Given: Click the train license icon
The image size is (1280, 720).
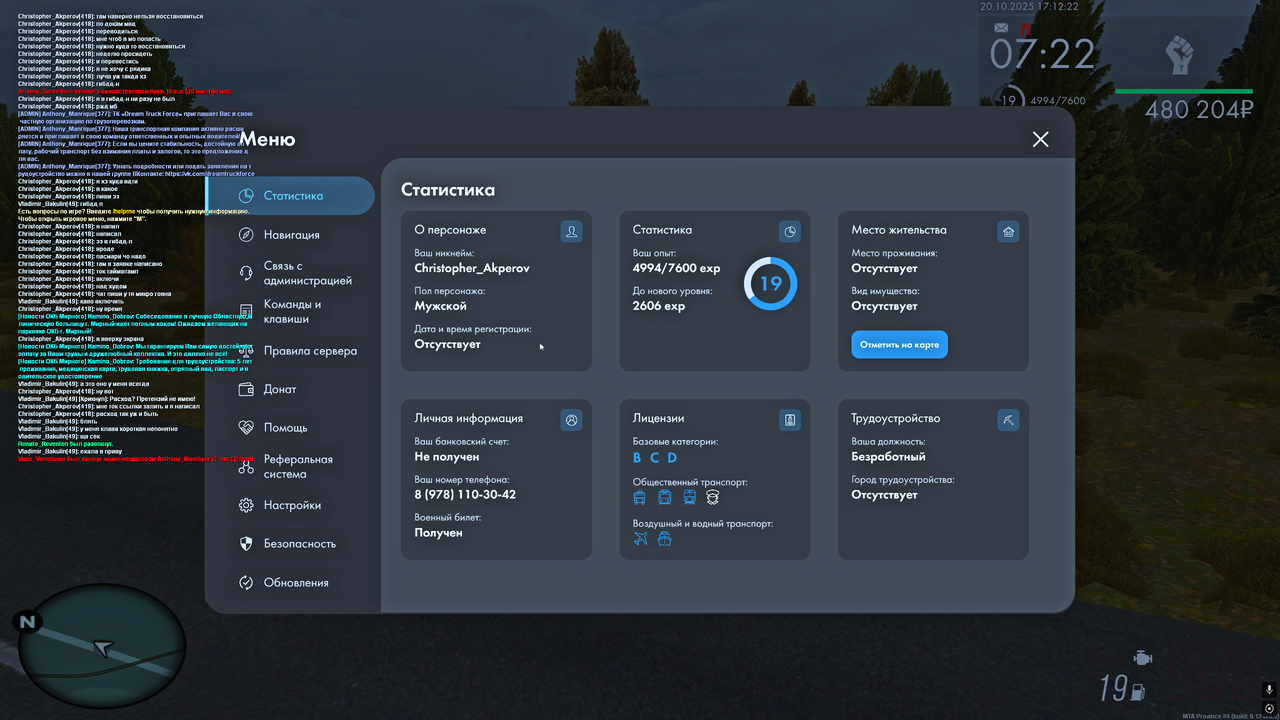Looking at the screenshot, I should pos(689,497).
